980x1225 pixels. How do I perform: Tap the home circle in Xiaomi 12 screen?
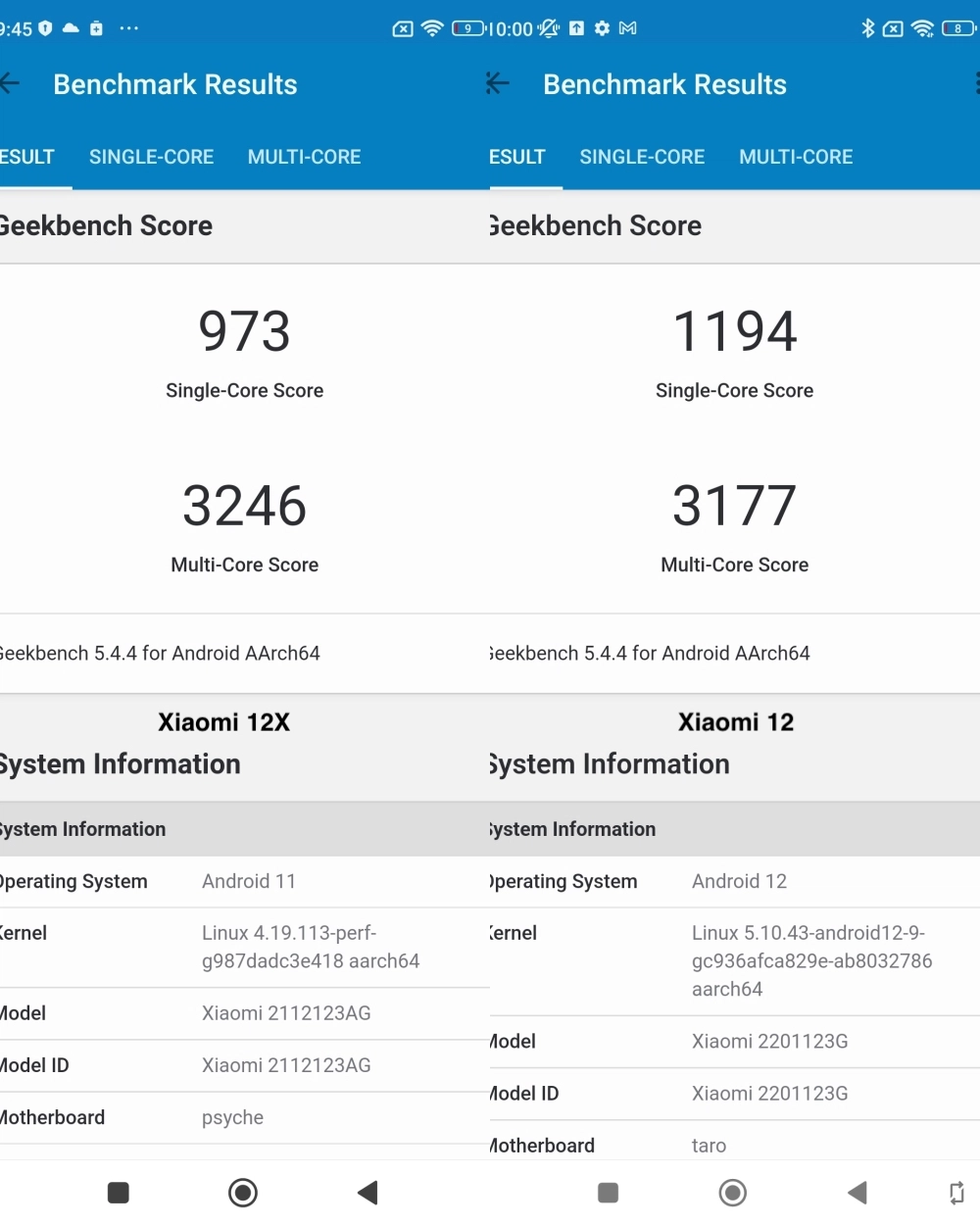click(x=733, y=1193)
